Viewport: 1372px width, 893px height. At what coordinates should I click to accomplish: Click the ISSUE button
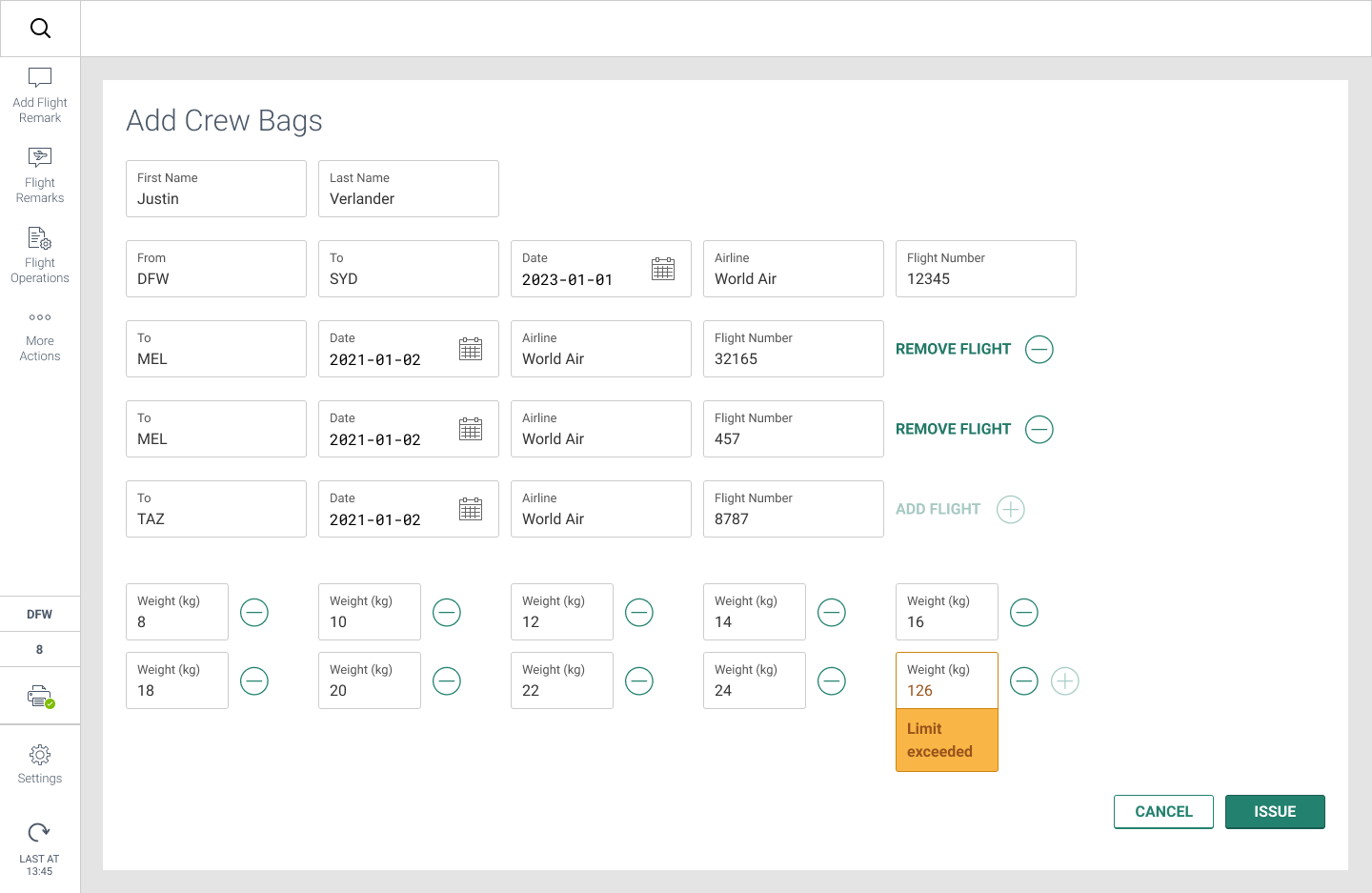[1275, 812]
